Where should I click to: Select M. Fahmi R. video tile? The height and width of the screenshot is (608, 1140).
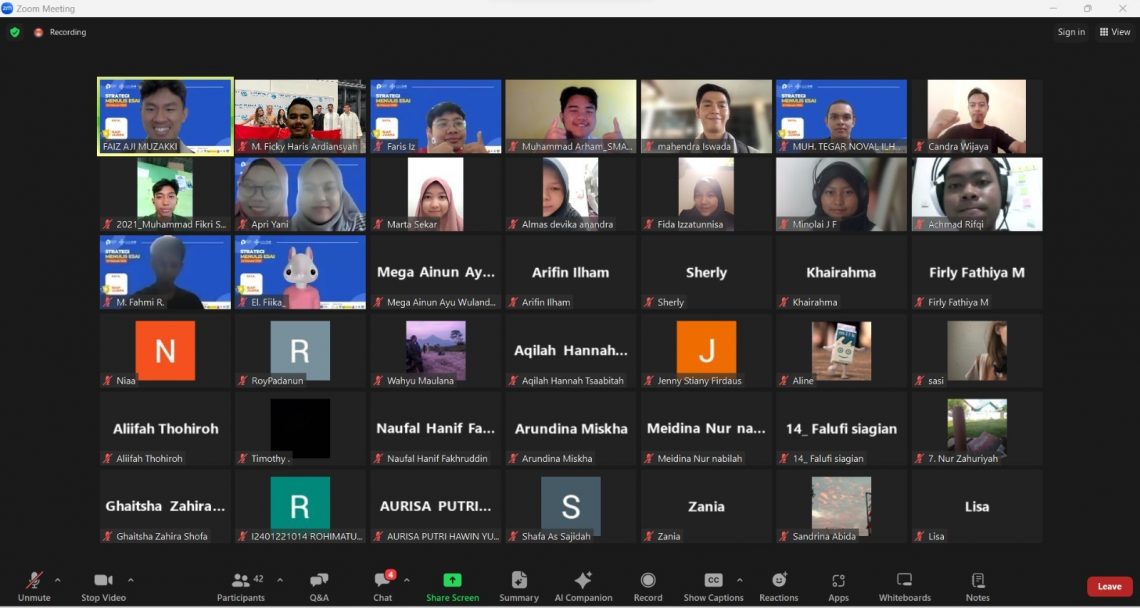[x=166, y=272]
